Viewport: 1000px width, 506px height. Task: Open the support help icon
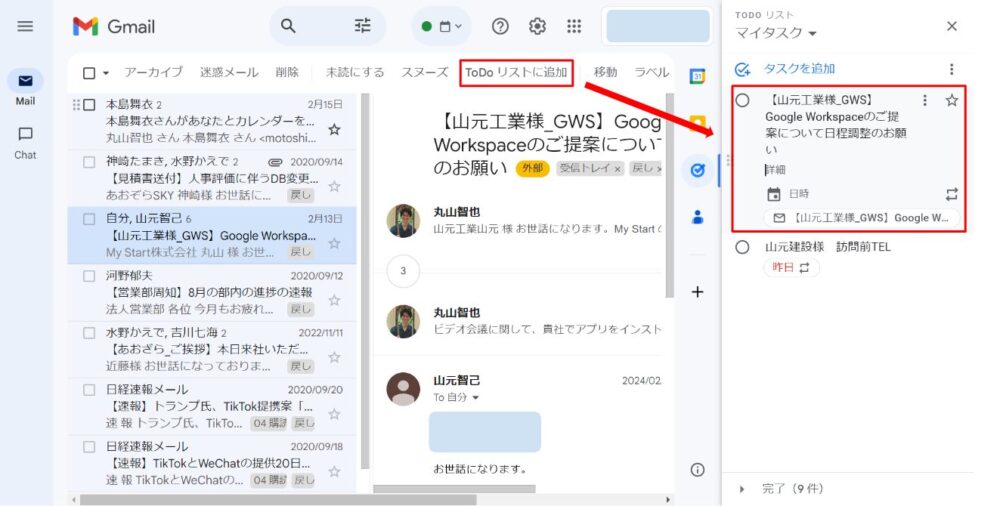click(x=501, y=26)
